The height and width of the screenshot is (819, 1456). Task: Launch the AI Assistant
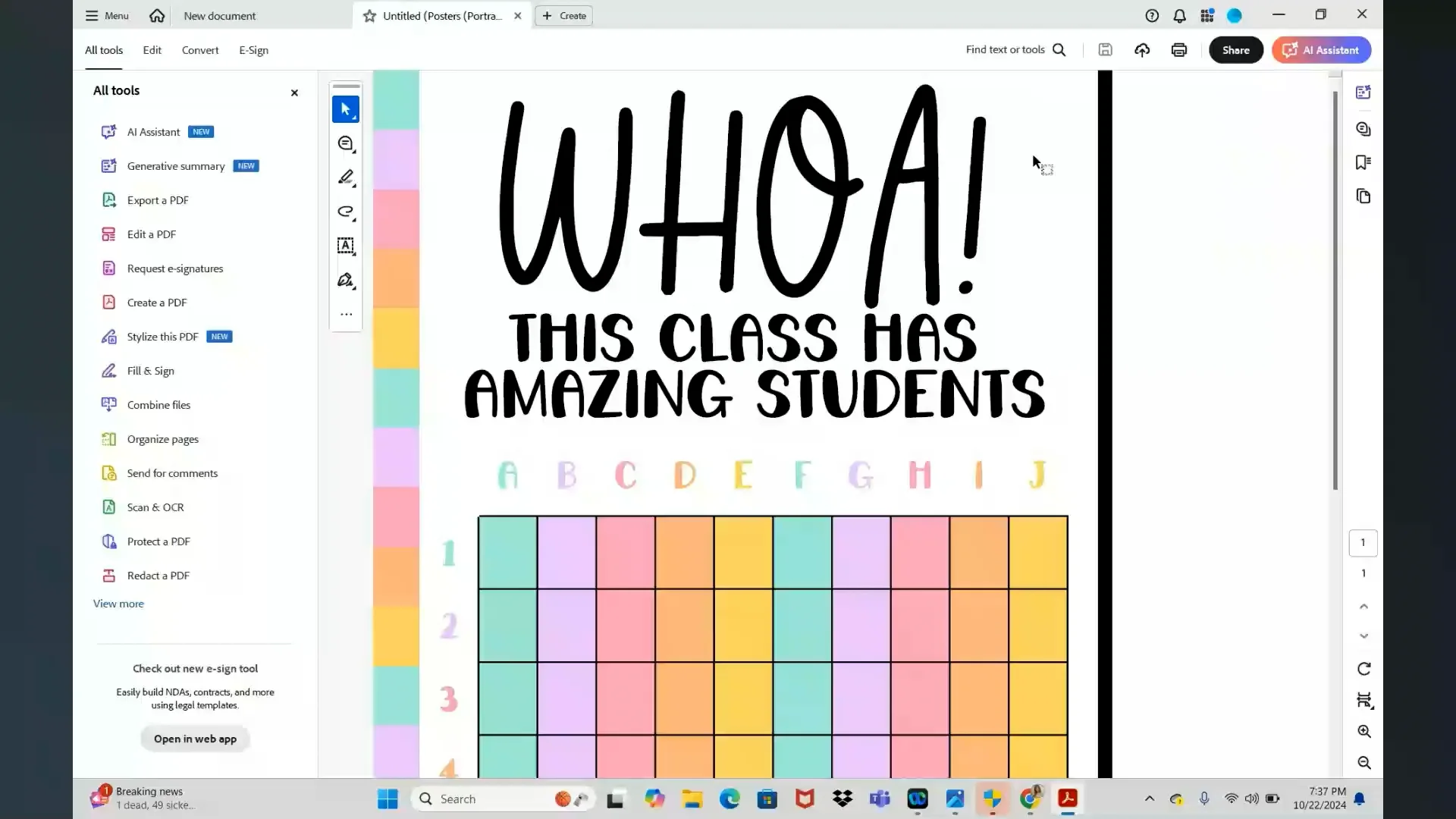pyautogui.click(x=1321, y=50)
